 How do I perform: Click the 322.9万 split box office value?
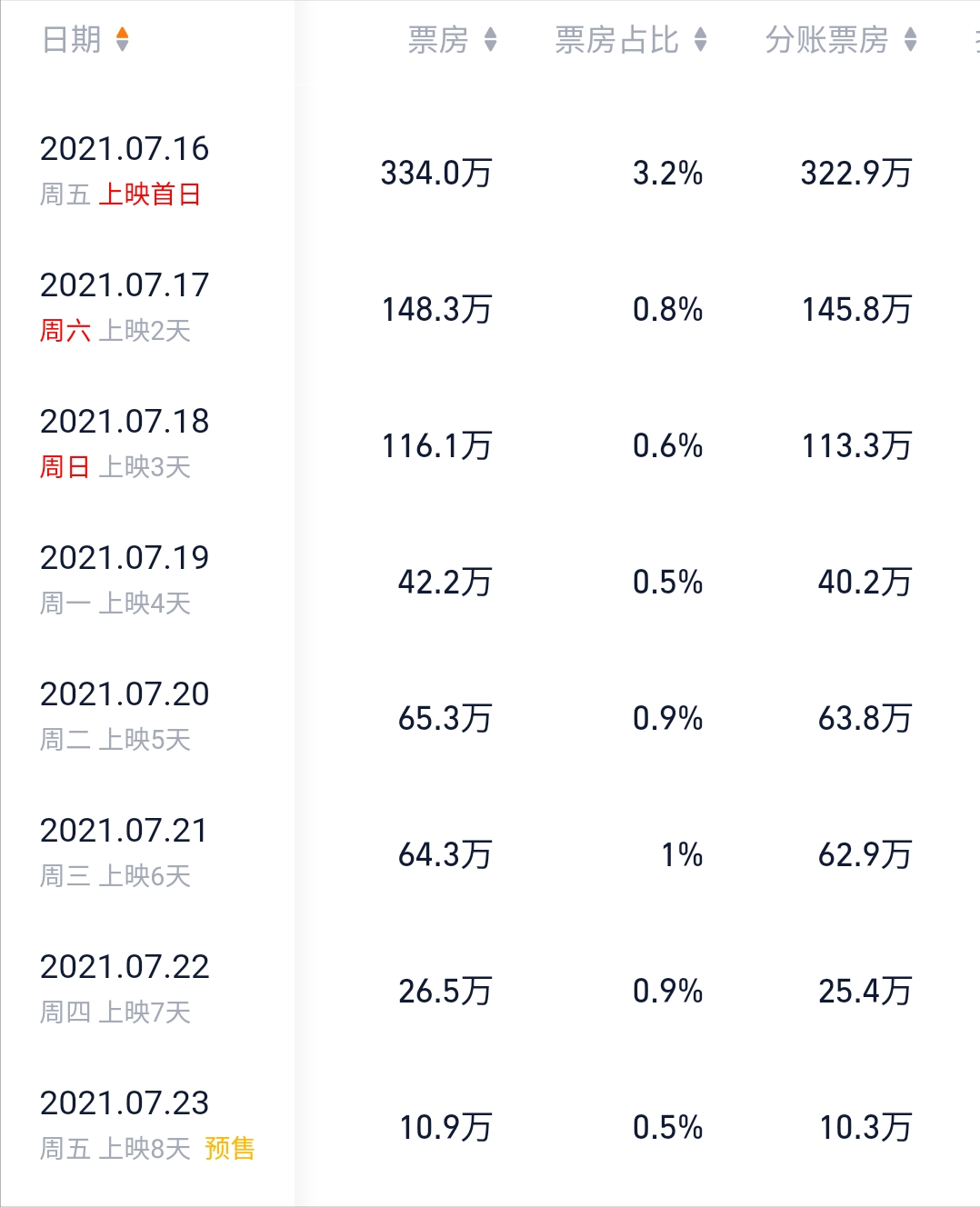point(855,173)
